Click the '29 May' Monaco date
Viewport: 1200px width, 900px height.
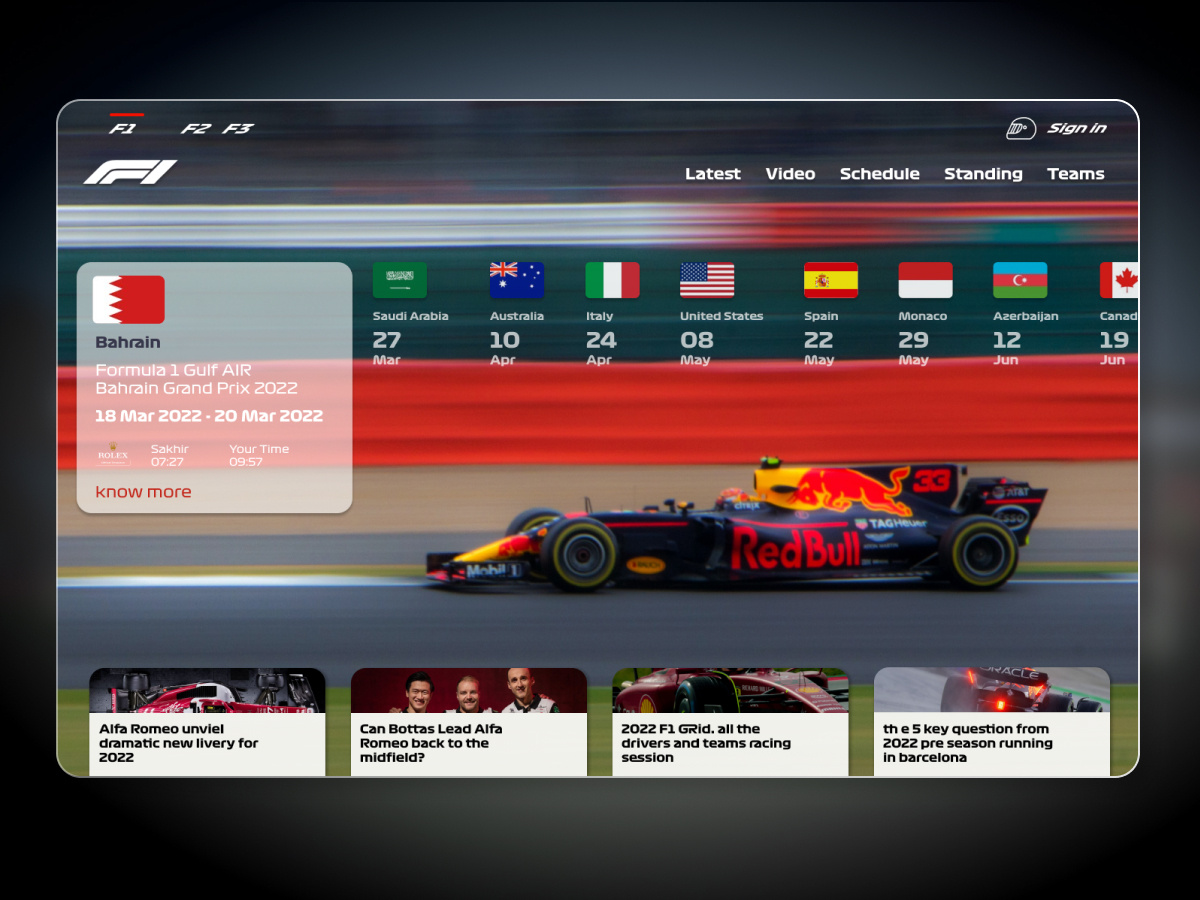click(914, 347)
